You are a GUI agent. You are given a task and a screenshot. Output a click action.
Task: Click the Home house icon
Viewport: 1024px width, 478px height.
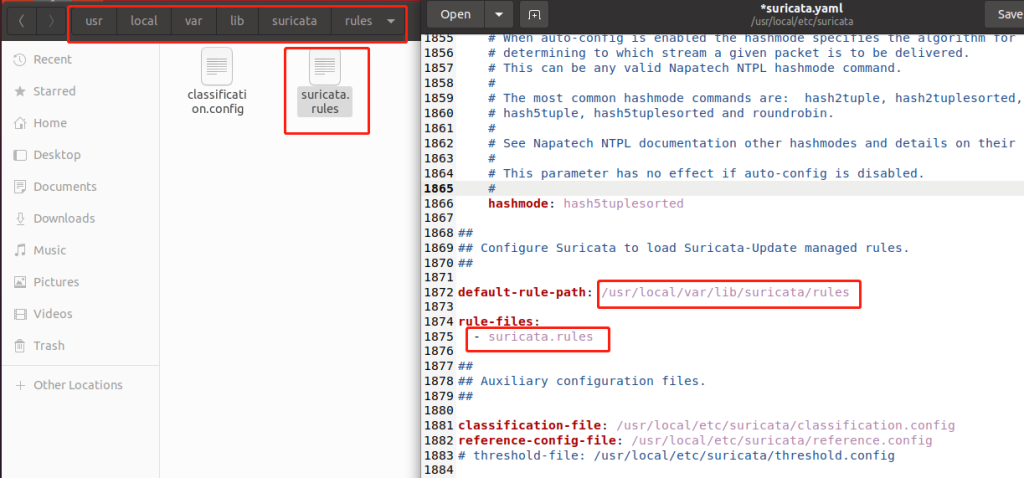point(20,123)
